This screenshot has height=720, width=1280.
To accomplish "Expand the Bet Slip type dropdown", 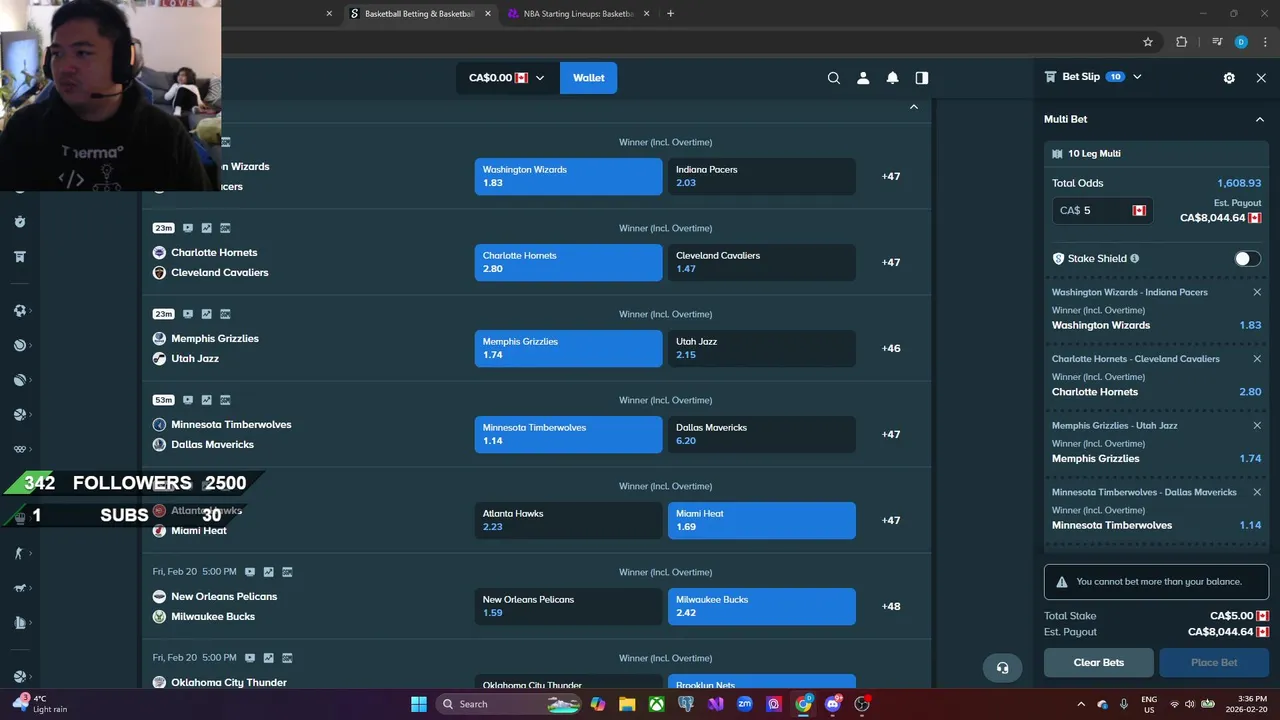I will 1137,77.
